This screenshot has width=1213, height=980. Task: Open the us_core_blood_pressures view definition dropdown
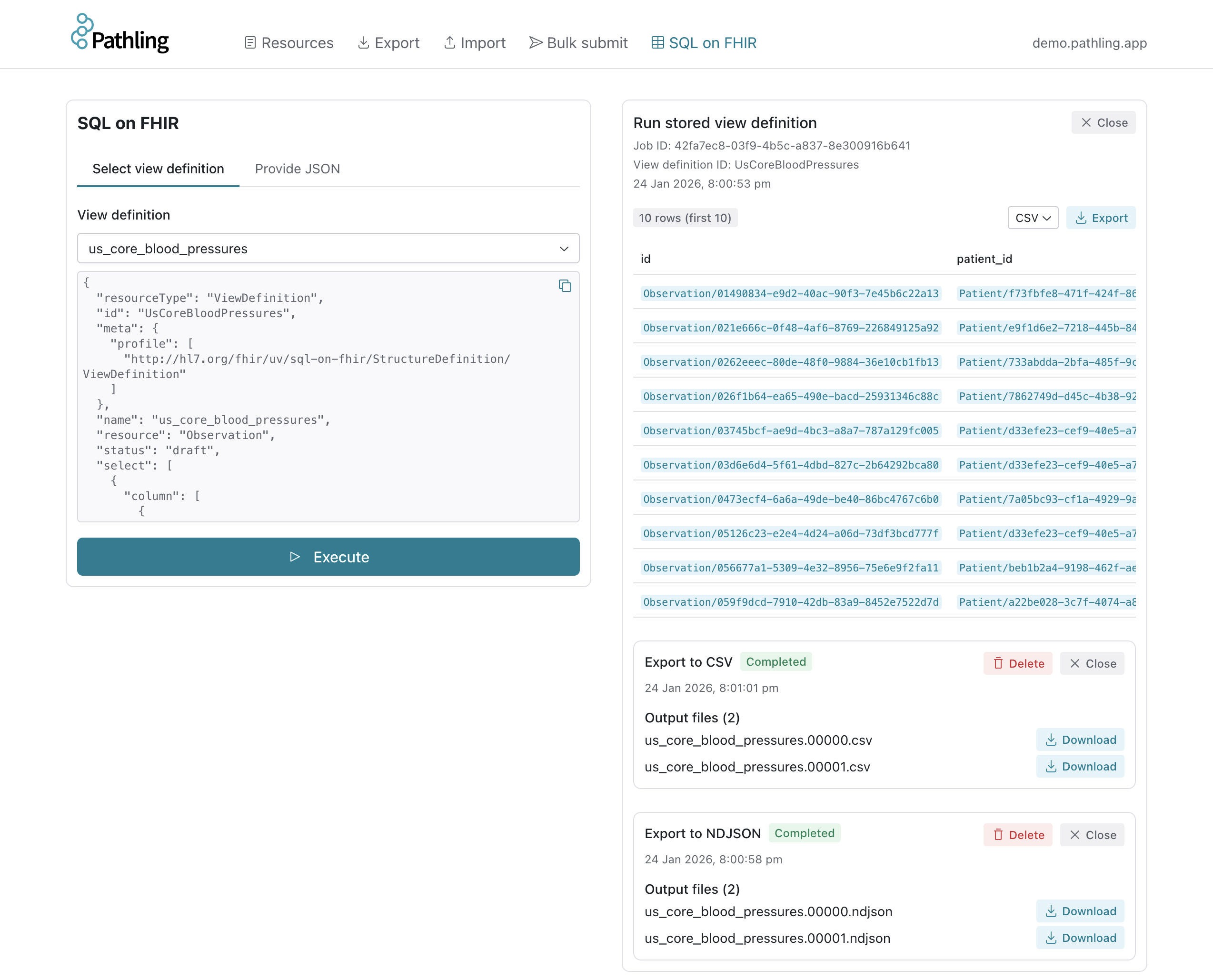328,249
